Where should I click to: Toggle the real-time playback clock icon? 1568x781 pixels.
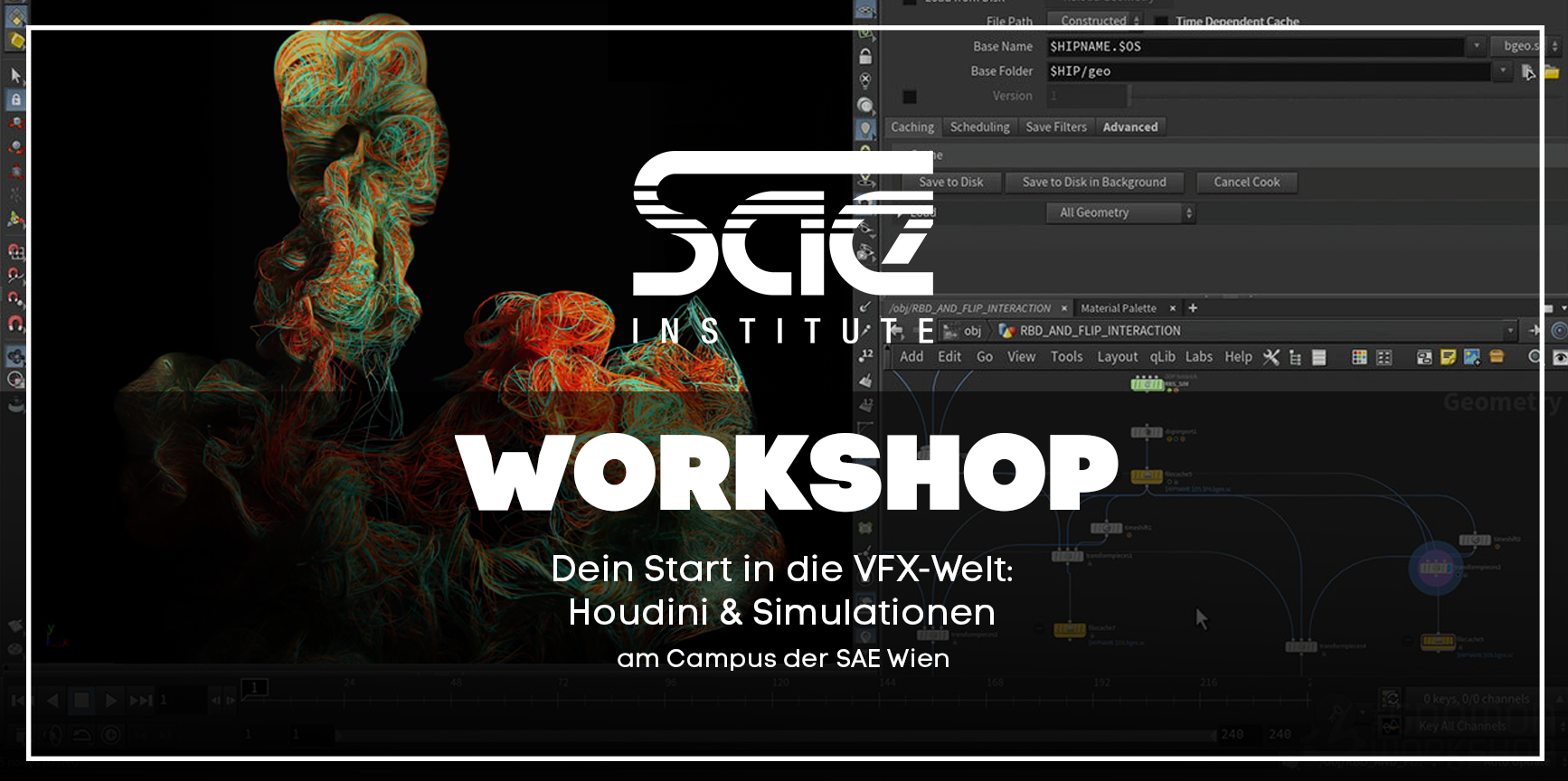click(x=111, y=735)
